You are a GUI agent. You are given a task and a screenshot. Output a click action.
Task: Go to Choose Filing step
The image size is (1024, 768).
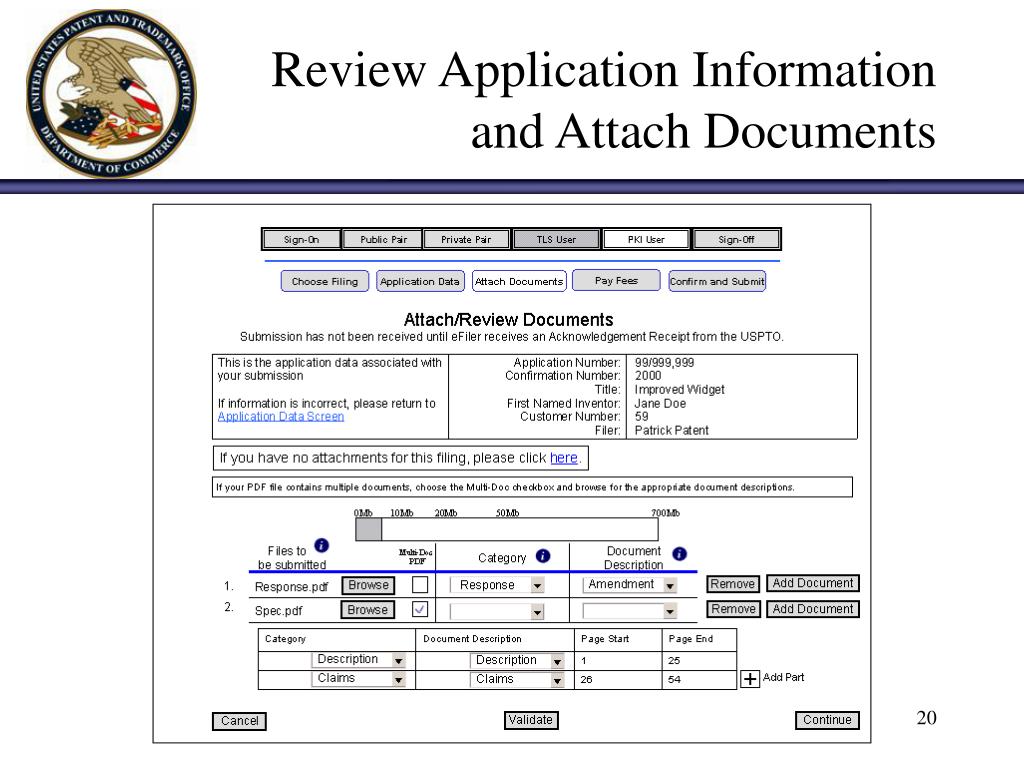(x=325, y=281)
